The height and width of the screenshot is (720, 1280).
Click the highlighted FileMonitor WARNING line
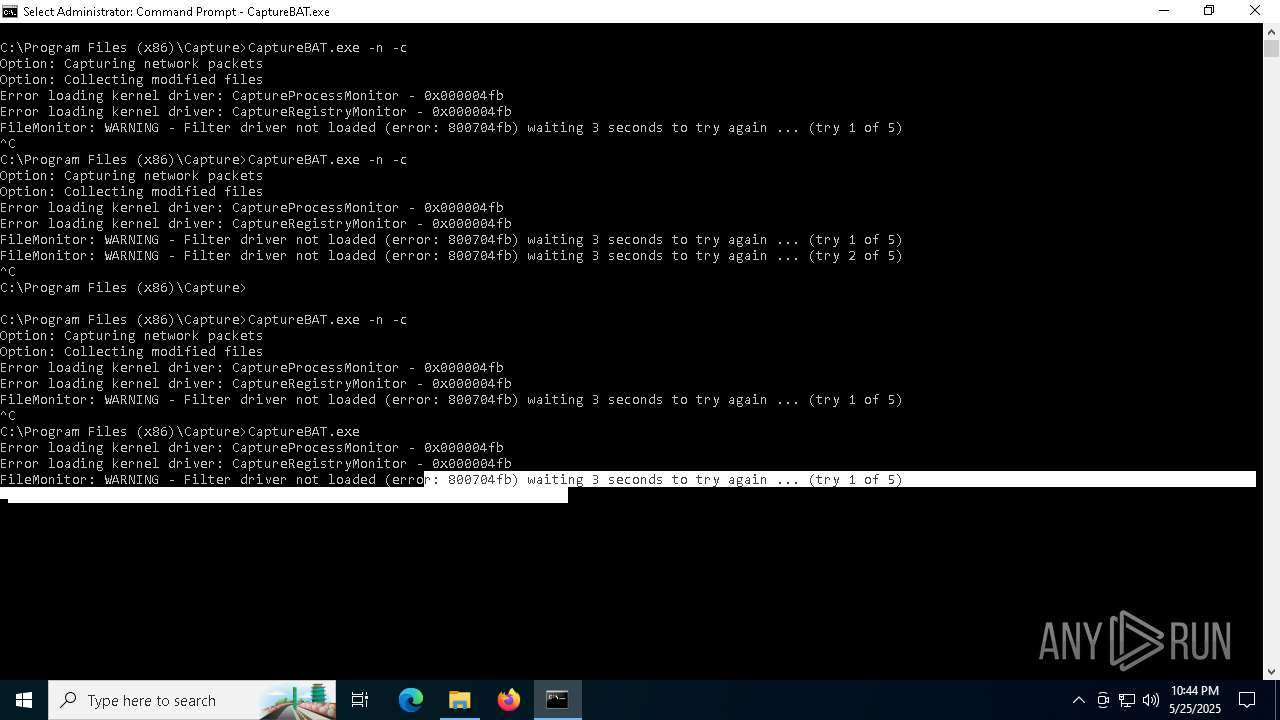[451, 479]
